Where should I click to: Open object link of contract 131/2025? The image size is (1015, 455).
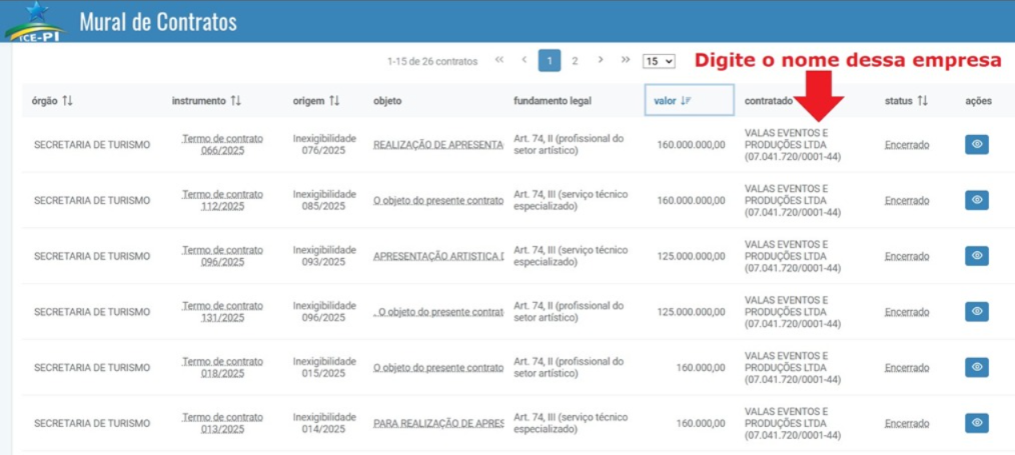(438, 312)
